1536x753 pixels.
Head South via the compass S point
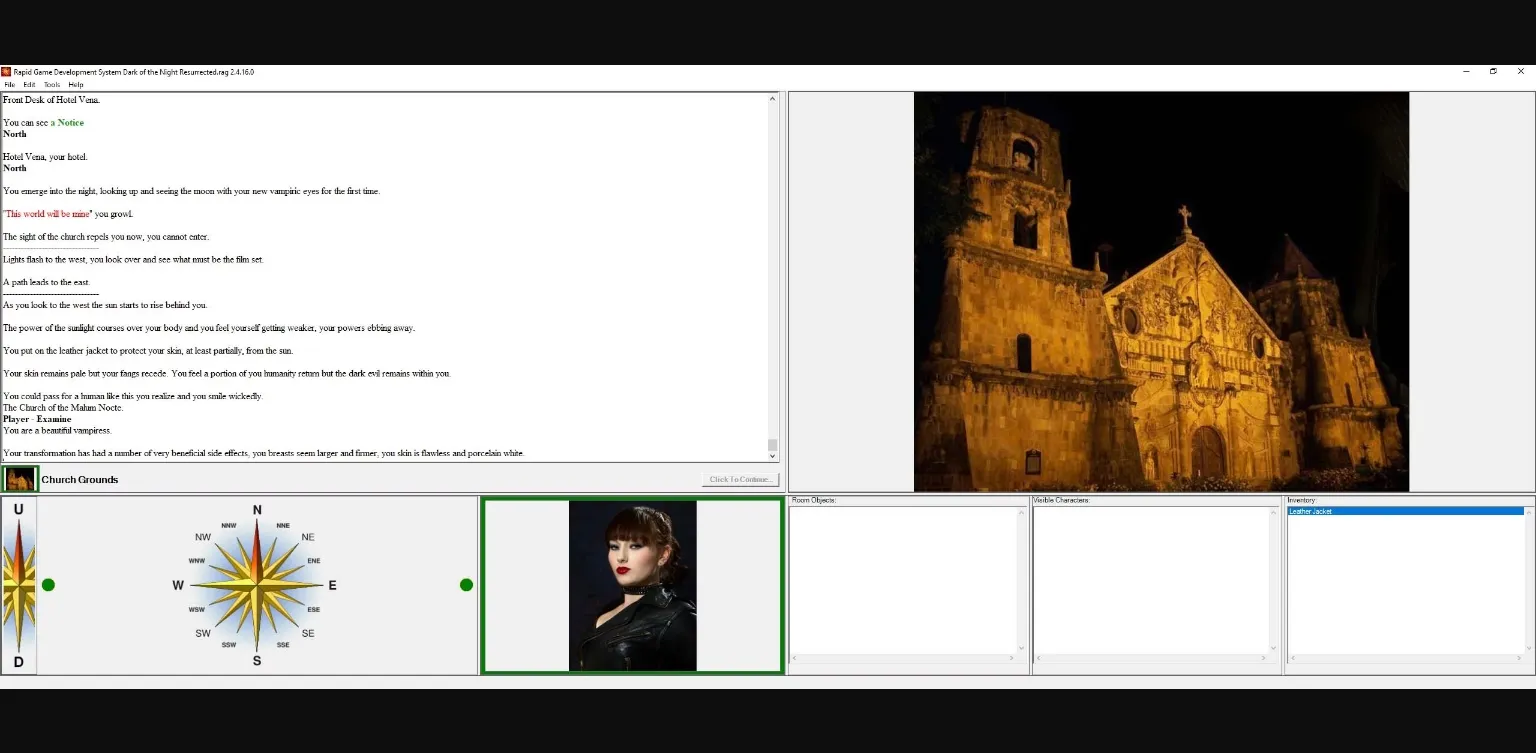[257, 660]
